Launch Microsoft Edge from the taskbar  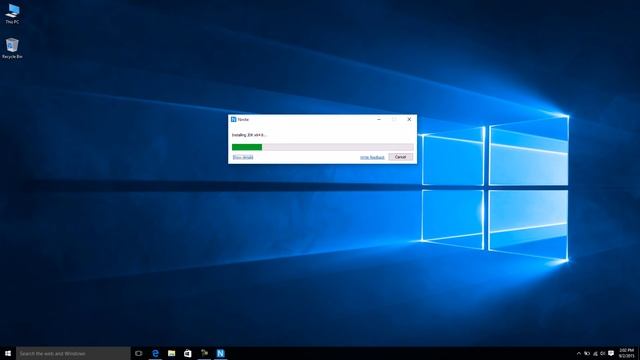click(155, 353)
